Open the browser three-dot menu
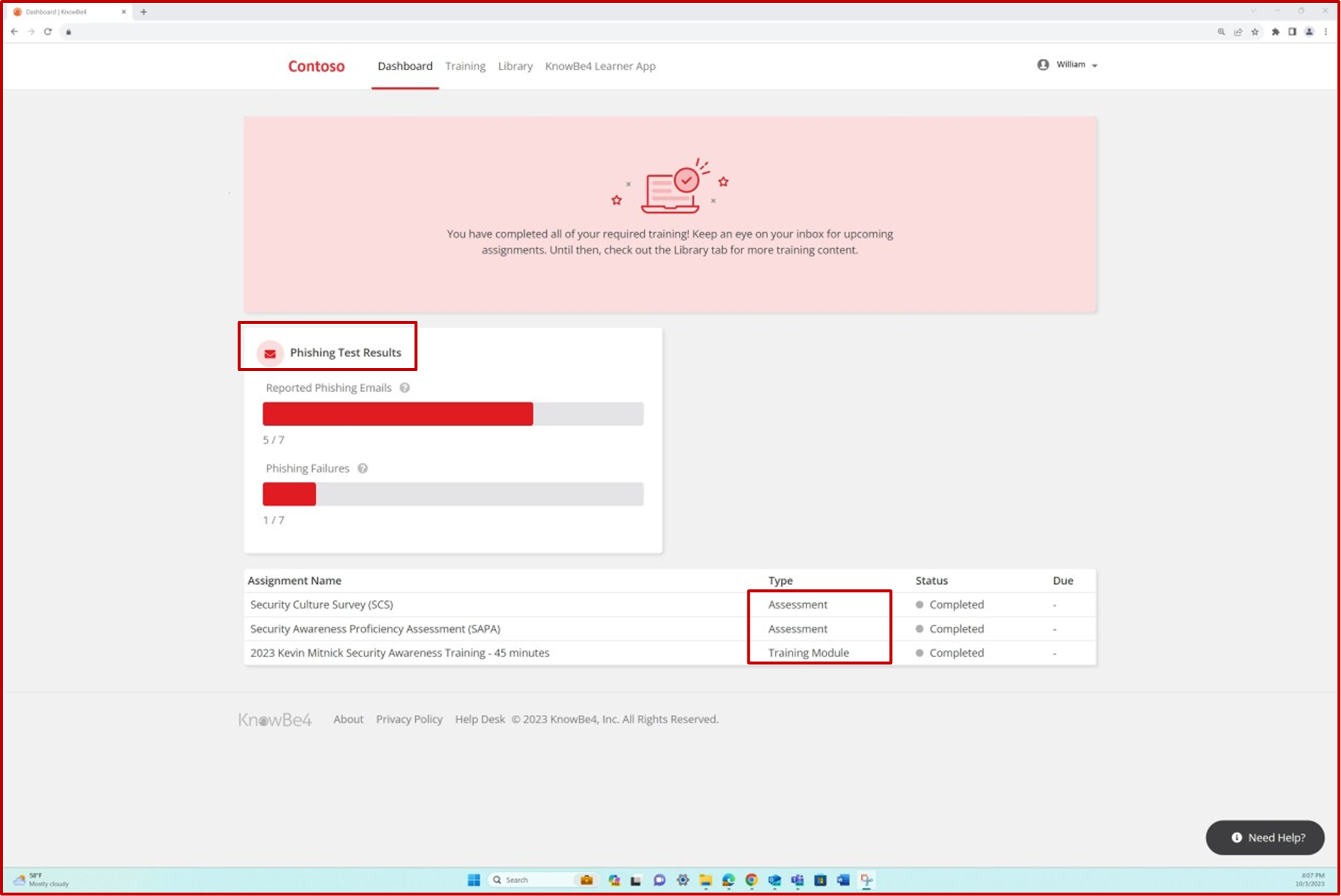1341x896 pixels. pos(1325,32)
